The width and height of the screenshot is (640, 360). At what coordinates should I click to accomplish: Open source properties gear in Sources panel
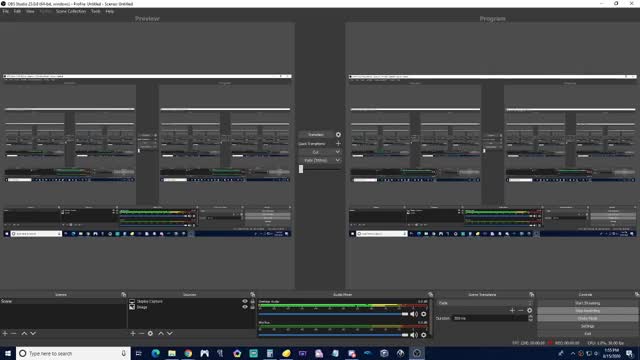[x=150, y=333]
